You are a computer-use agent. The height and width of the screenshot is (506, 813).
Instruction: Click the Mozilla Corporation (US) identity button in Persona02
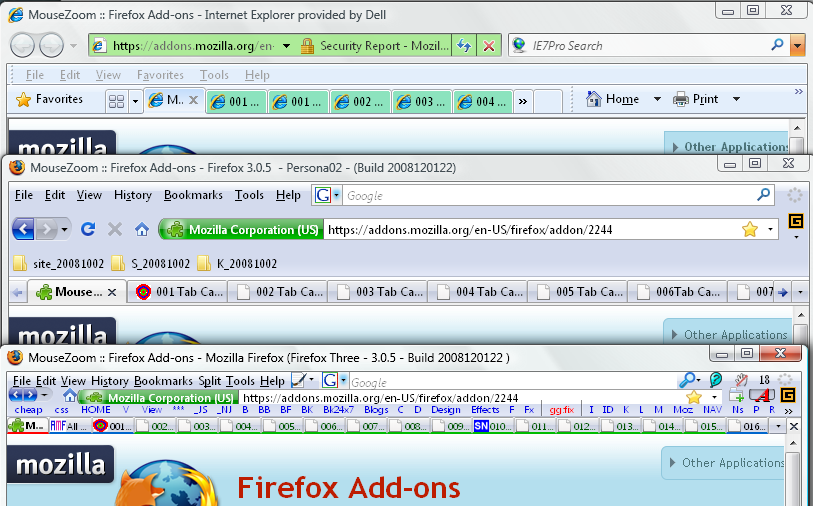[242, 229]
